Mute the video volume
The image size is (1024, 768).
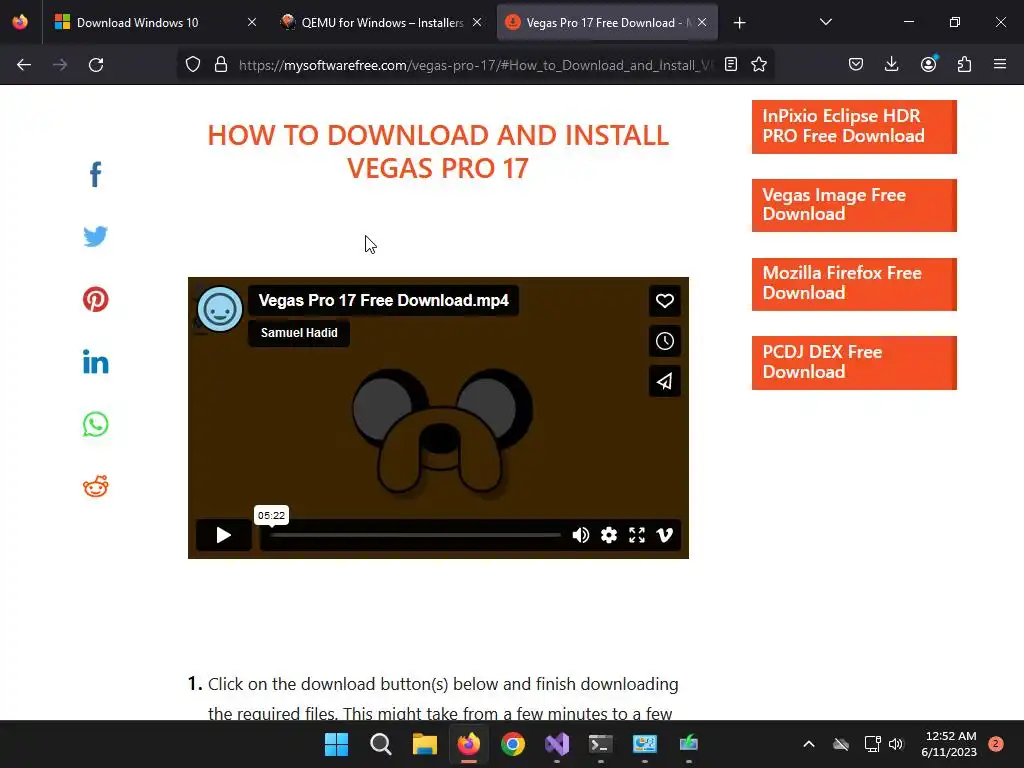pos(581,536)
